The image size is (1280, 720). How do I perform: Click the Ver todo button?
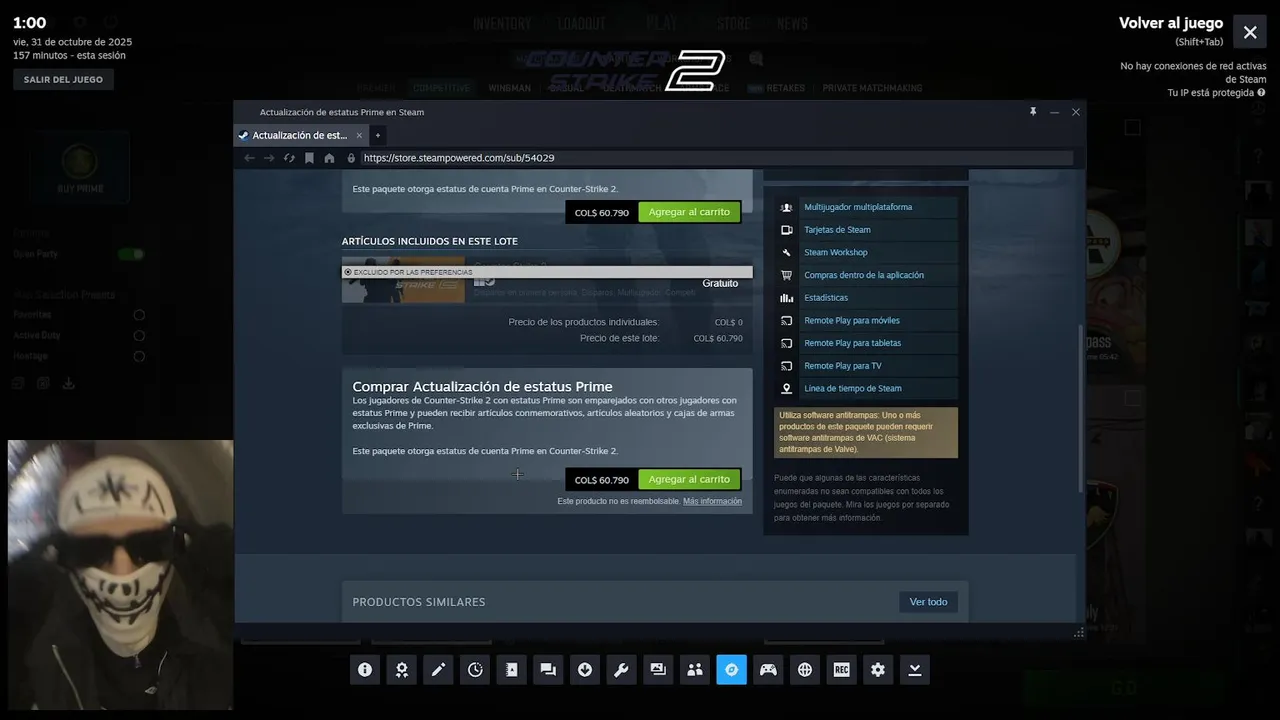coord(928,602)
